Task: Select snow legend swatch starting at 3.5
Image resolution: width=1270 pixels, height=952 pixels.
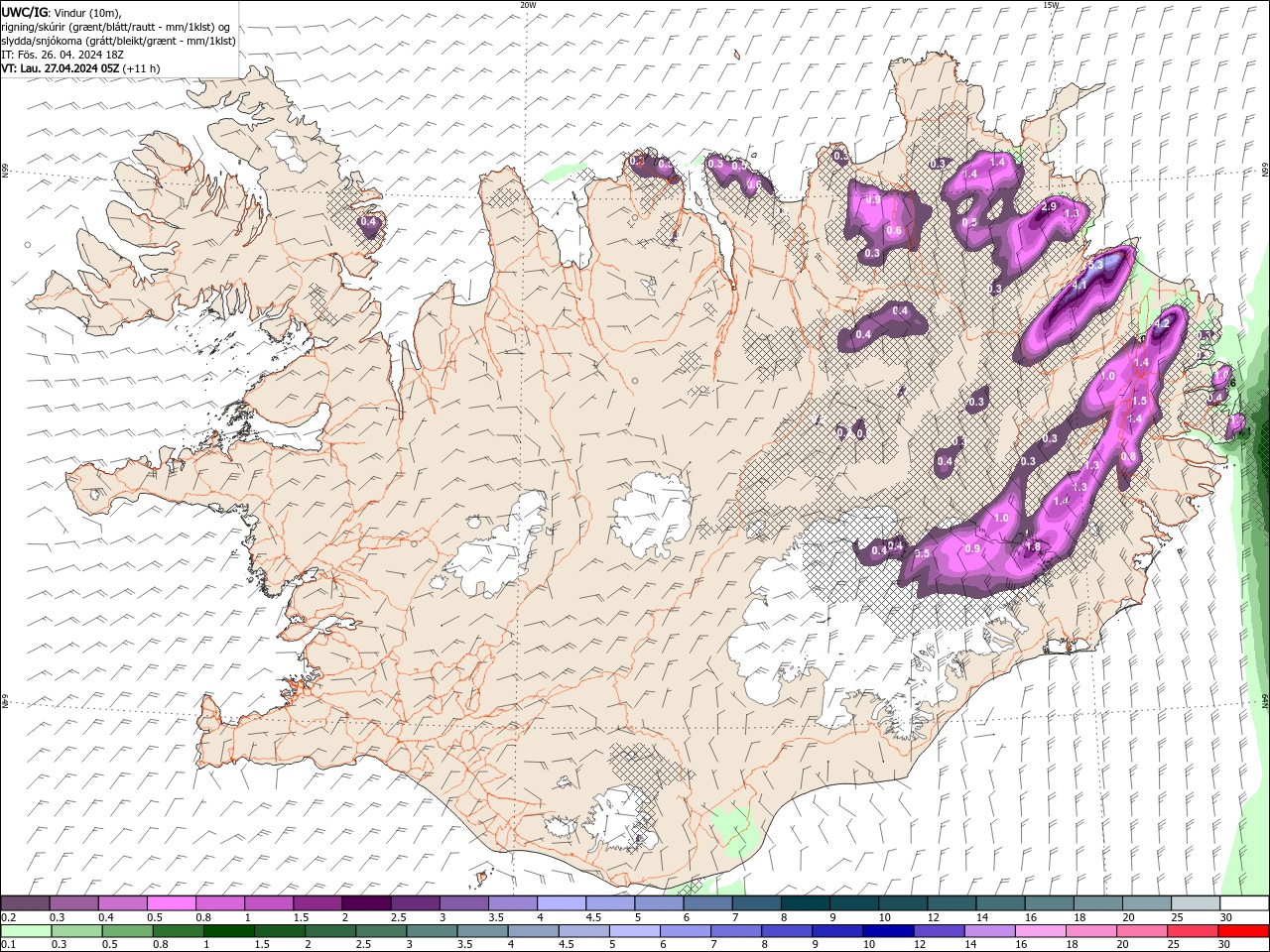Action: [512, 903]
